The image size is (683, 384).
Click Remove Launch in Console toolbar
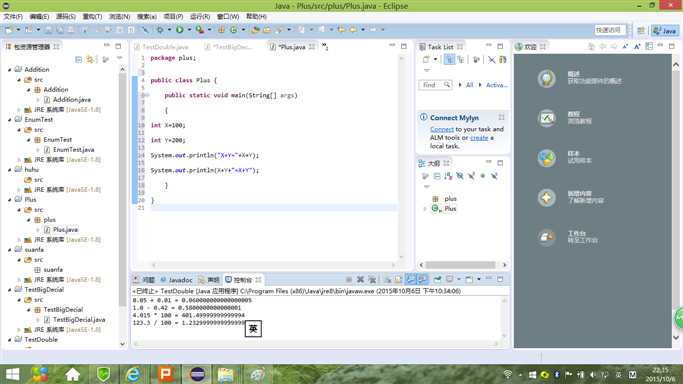(x=360, y=280)
